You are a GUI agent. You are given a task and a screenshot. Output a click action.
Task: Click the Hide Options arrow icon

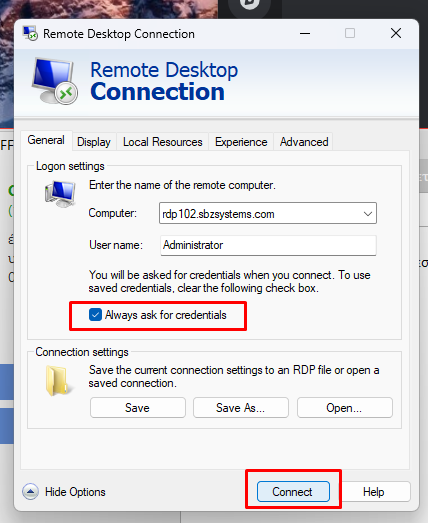[x=30, y=492]
